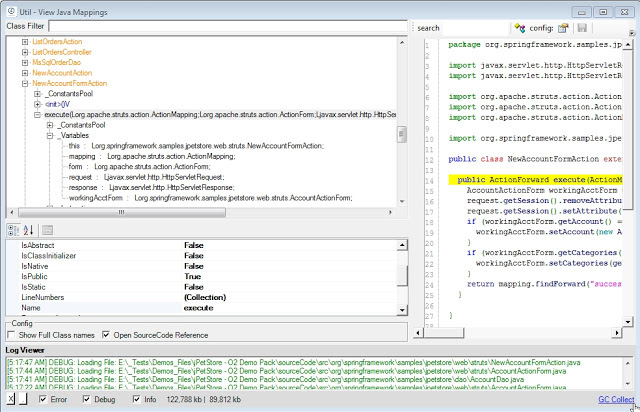Select the workingAcctForm variable entry
The width and height of the screenshot is (640, 412).
[x=96, y=198]
